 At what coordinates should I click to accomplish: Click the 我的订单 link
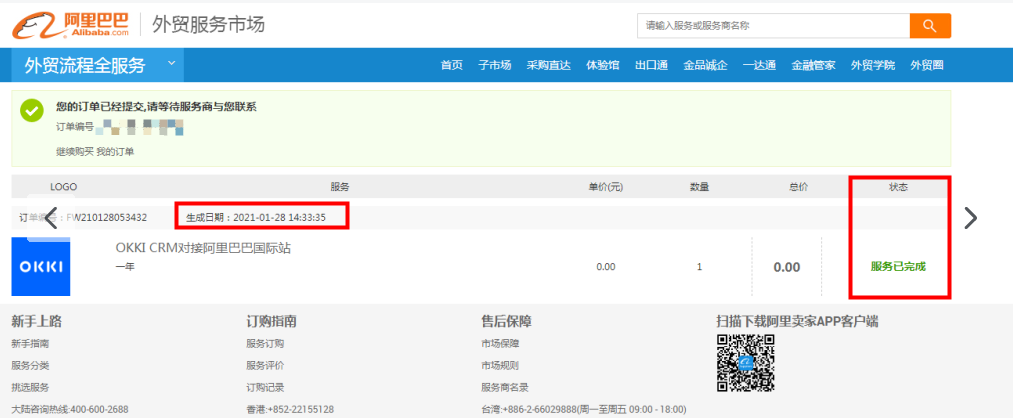coord(115,152)
